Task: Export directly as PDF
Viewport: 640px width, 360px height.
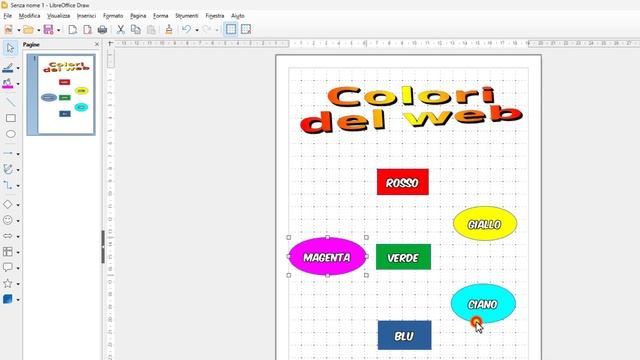Action: click(x=87, y=29)
